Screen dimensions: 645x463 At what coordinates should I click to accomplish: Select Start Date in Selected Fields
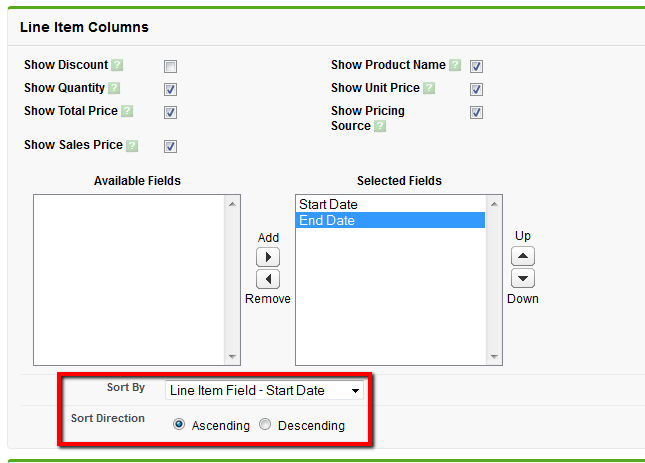[328, 205]
